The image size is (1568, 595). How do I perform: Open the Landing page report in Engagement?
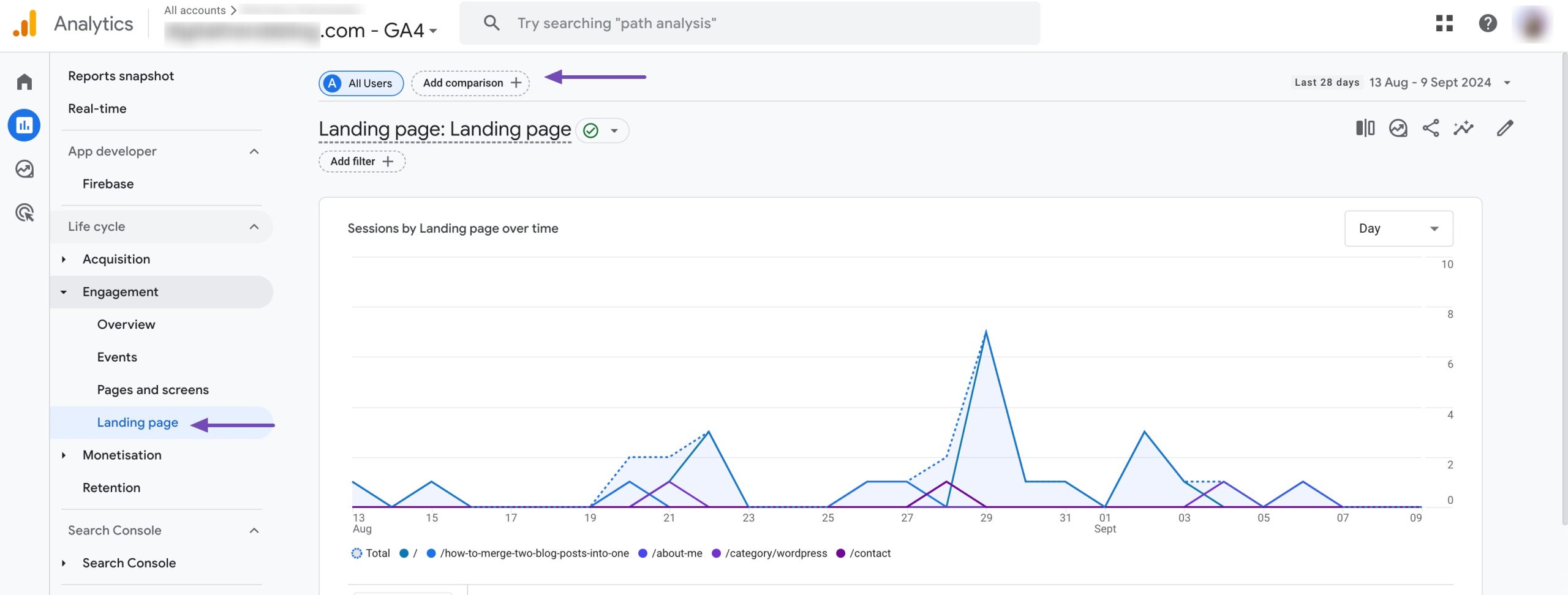137,422
